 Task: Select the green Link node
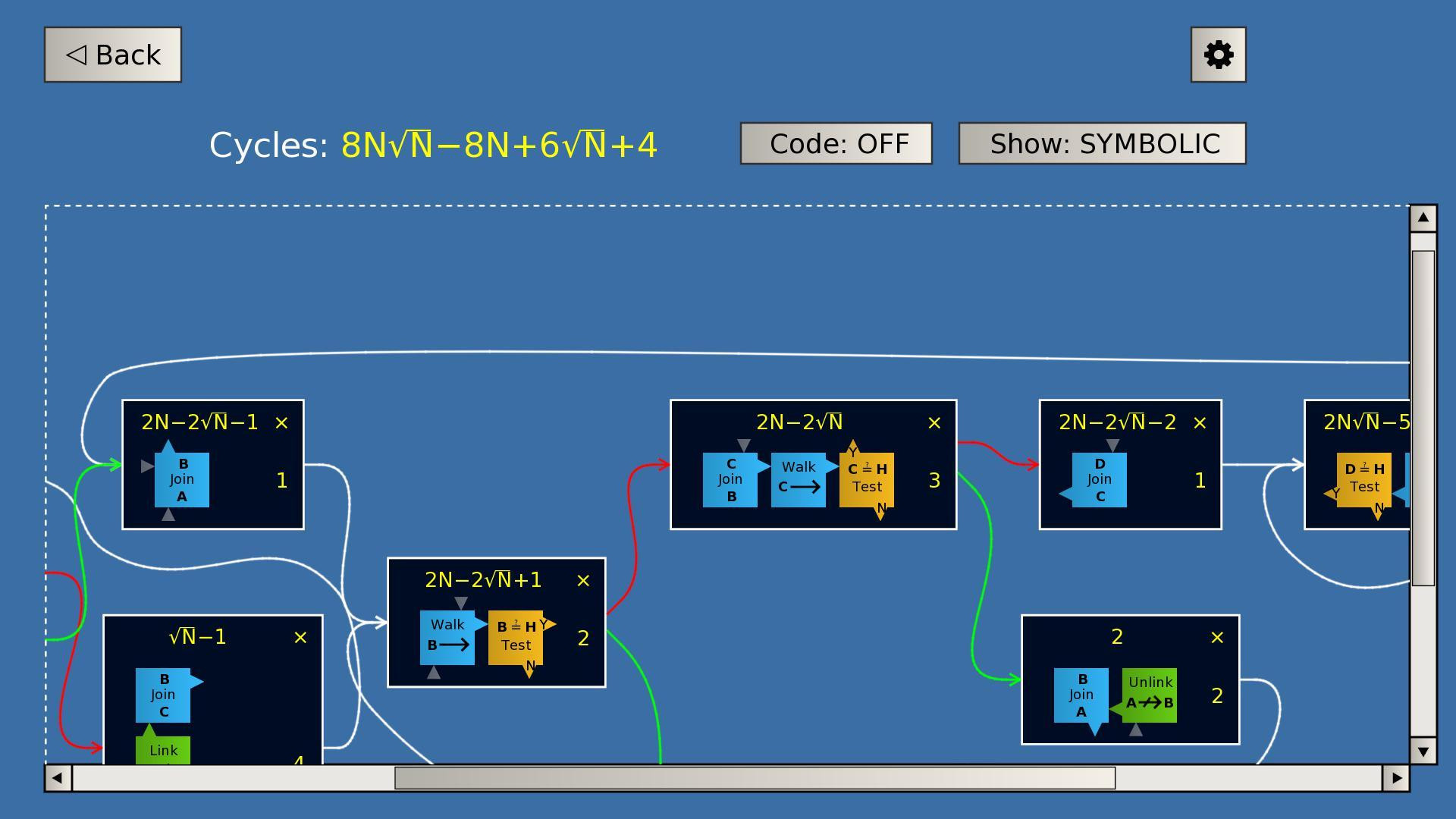point(163,750)
